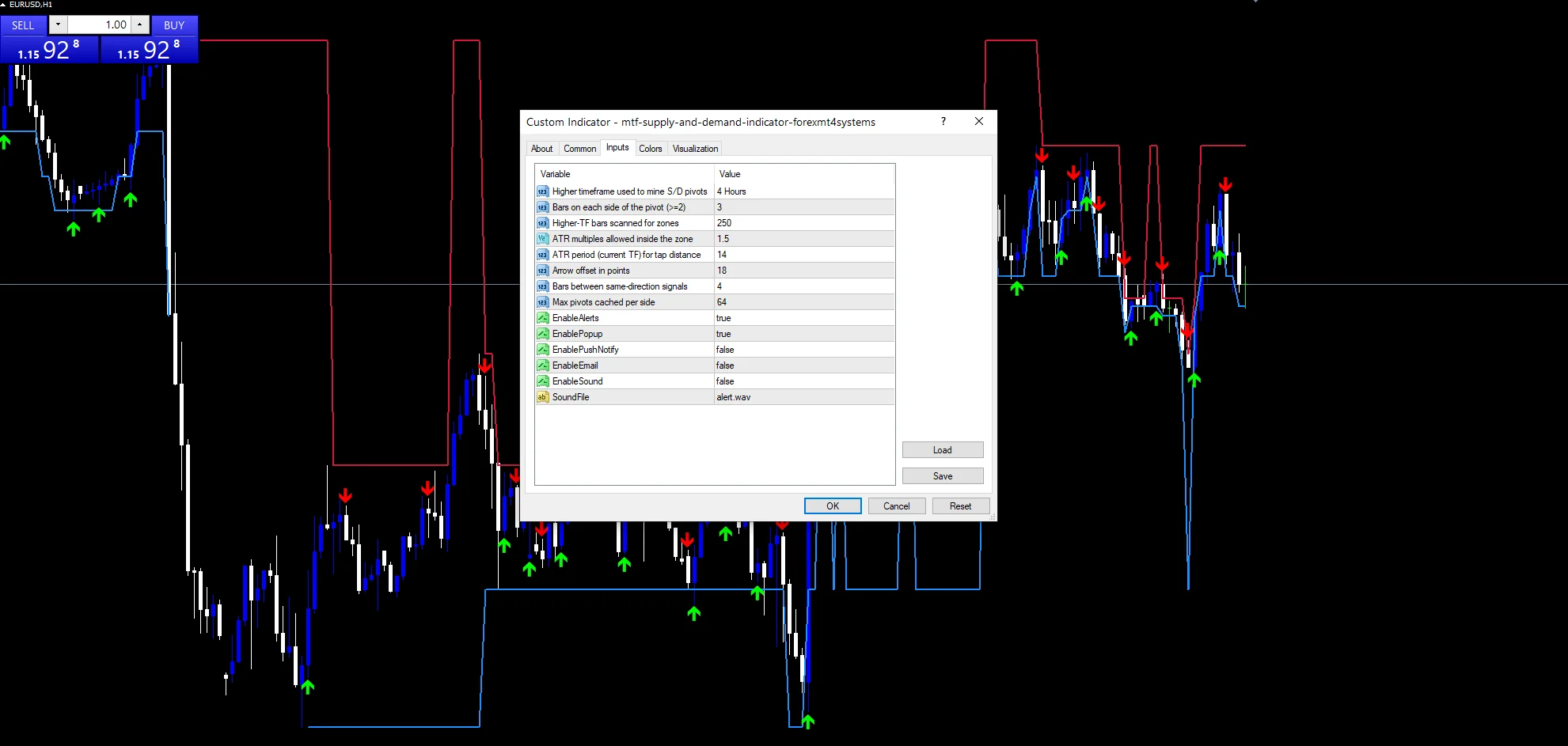
Task: Select the EnableAlerts variable name
Action: tap(575, 318)
